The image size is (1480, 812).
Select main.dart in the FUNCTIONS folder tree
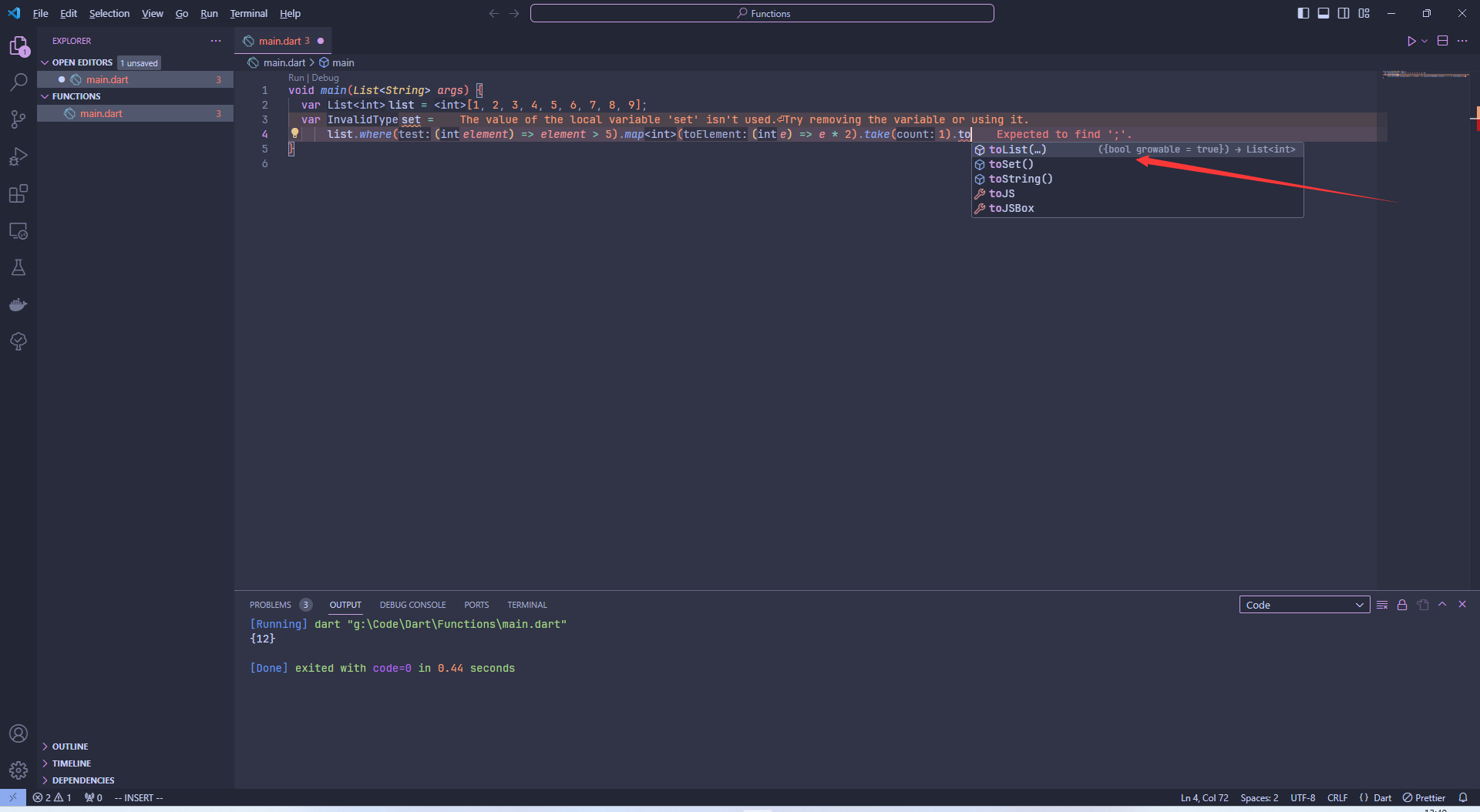[x=136, y=113]
